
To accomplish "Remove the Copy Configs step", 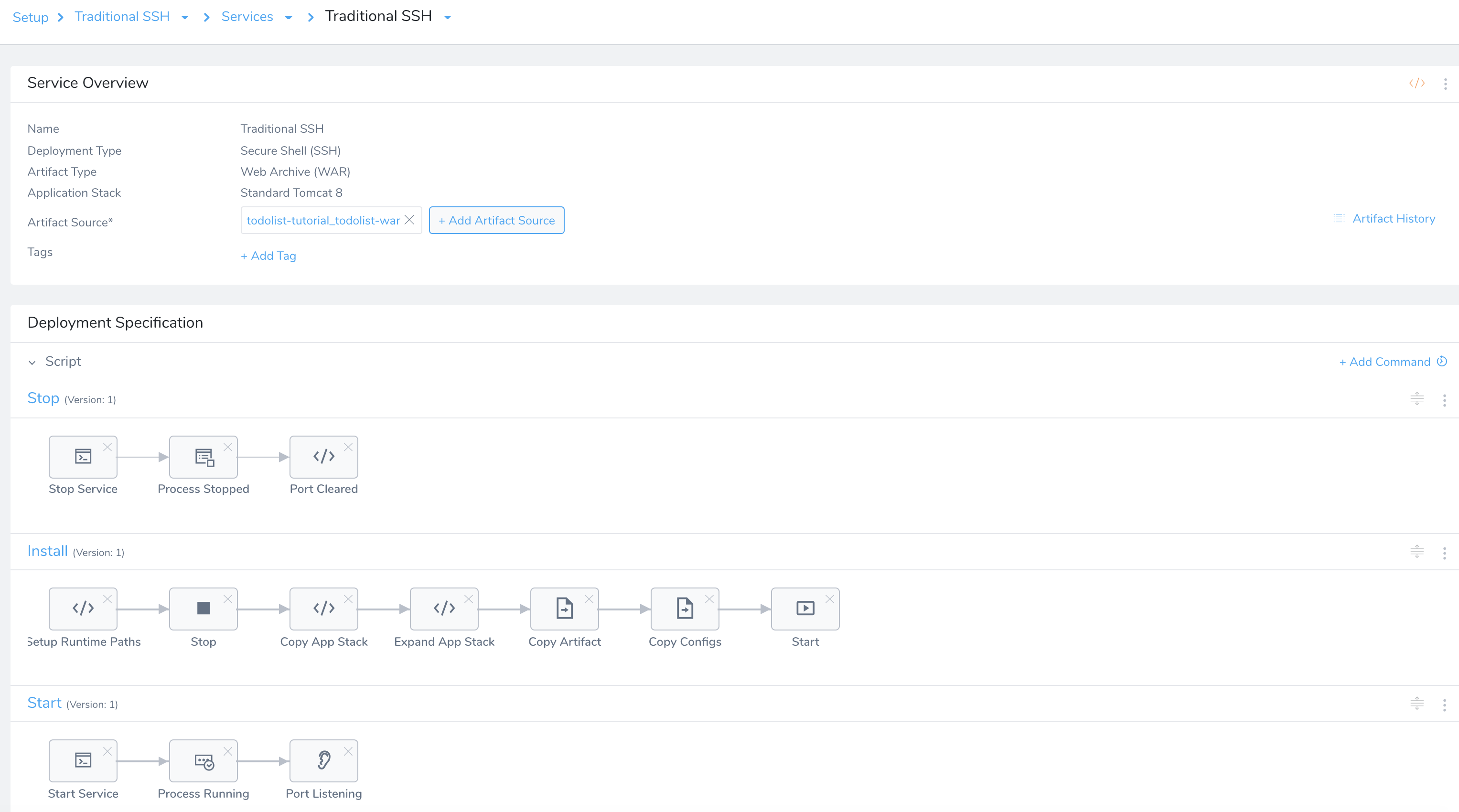I will coord(709,599).
